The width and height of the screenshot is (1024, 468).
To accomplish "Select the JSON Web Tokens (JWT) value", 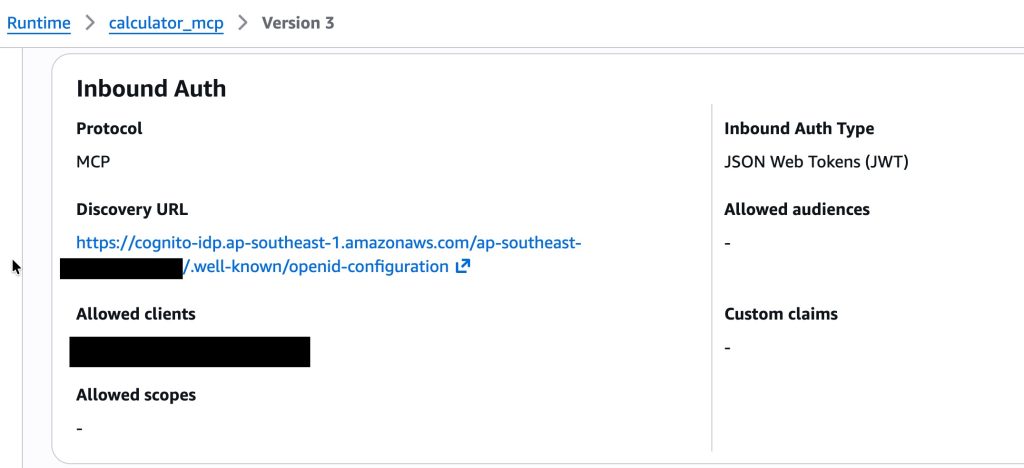I will pos(816,161).
